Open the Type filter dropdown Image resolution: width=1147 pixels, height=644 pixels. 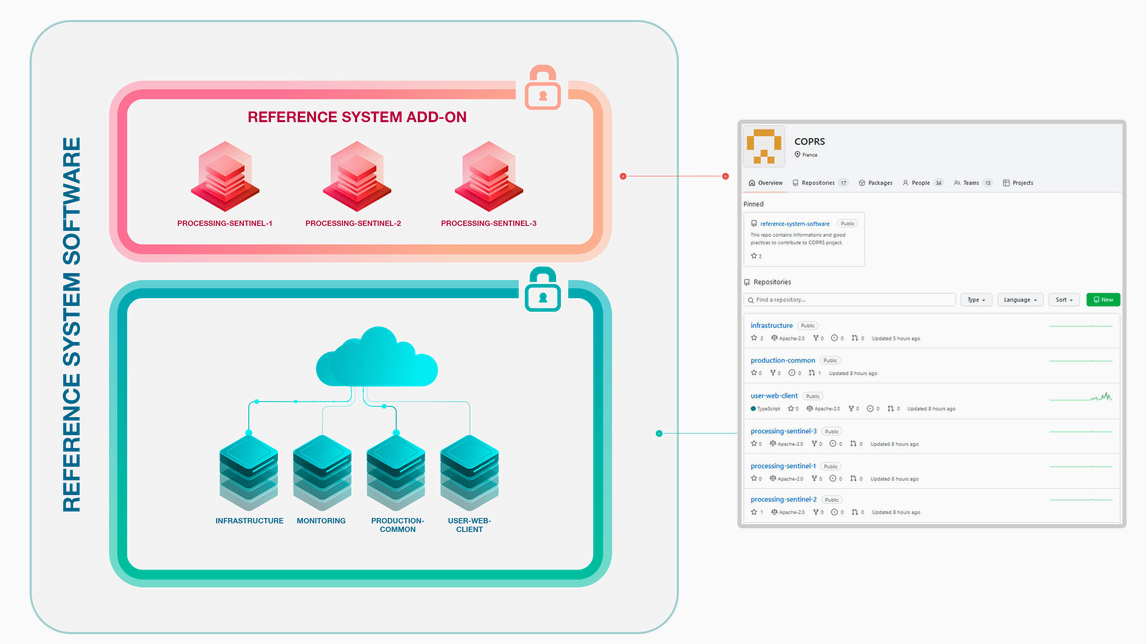pyautogui.click(x=976, y=300)
